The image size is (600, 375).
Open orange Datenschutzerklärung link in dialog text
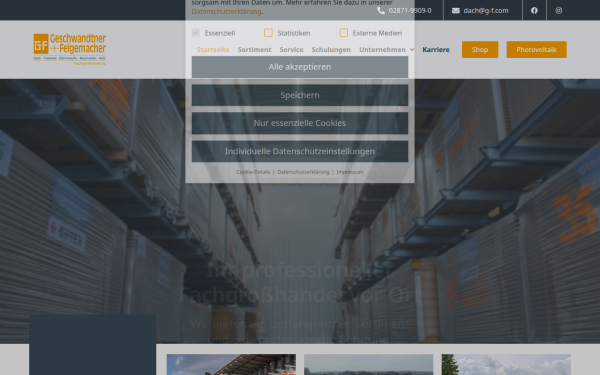coord(227,11)
